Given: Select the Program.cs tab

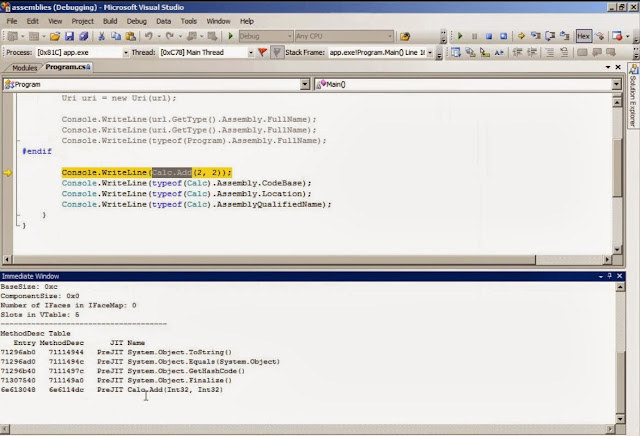Looking at the screenshot, I should click(67, 67).
